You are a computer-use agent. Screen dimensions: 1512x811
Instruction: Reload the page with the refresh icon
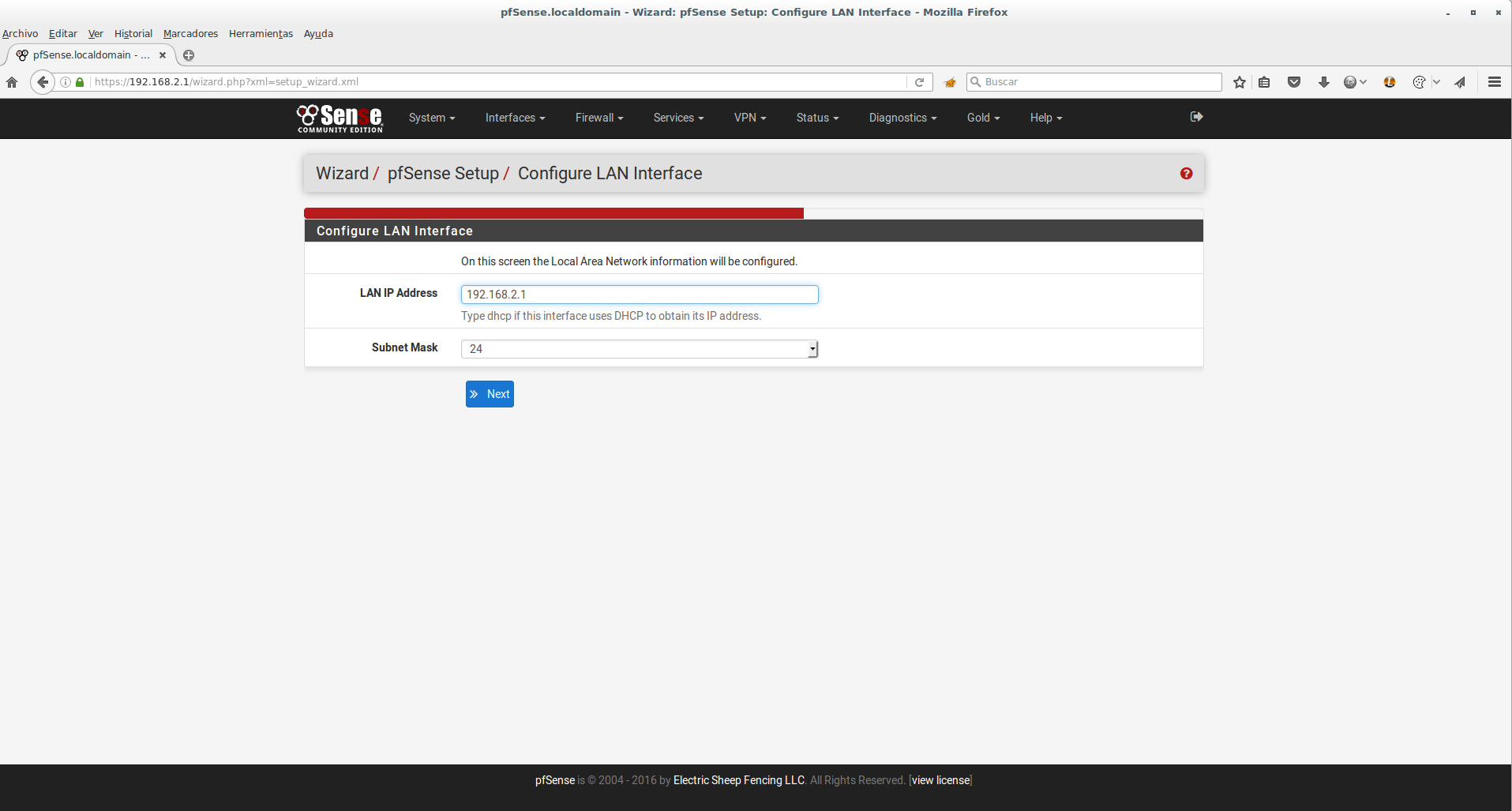coord(919,82)
